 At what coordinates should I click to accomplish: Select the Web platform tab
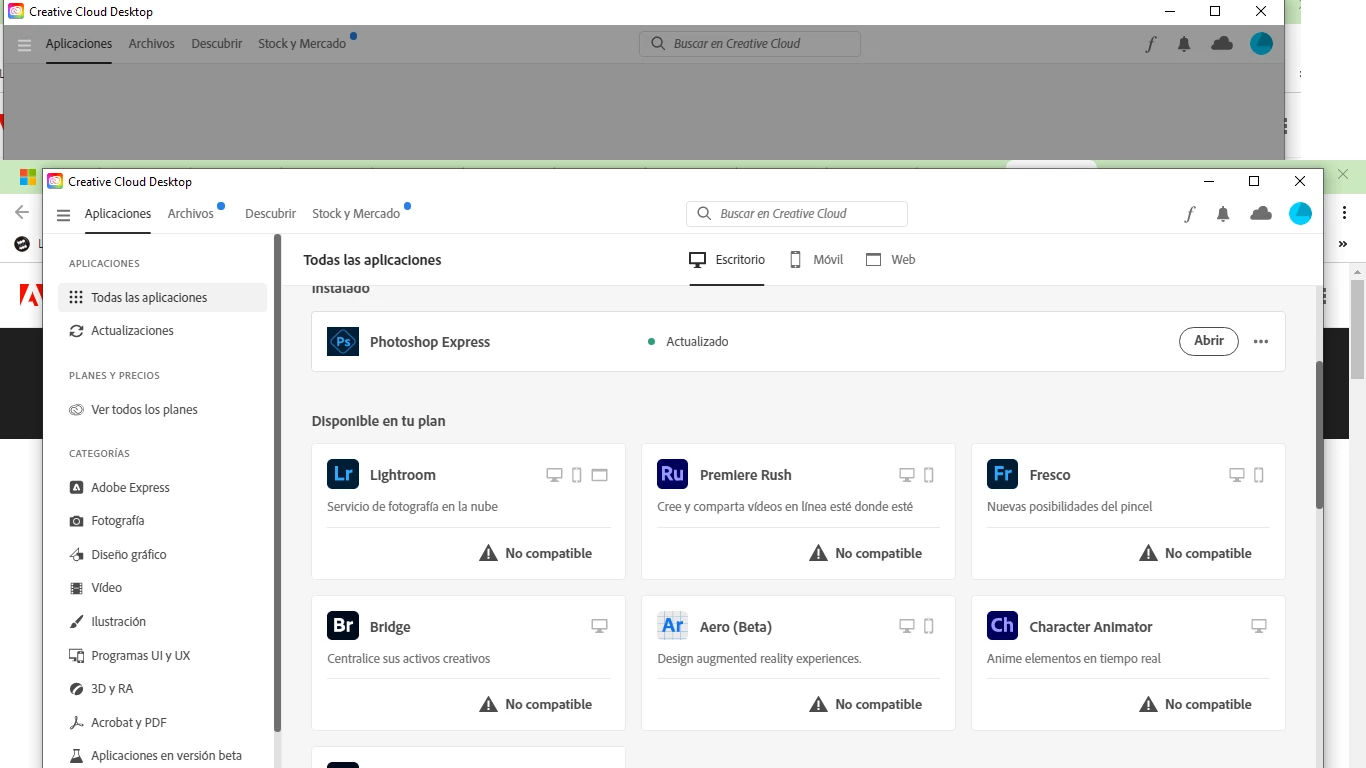[890, 260]
